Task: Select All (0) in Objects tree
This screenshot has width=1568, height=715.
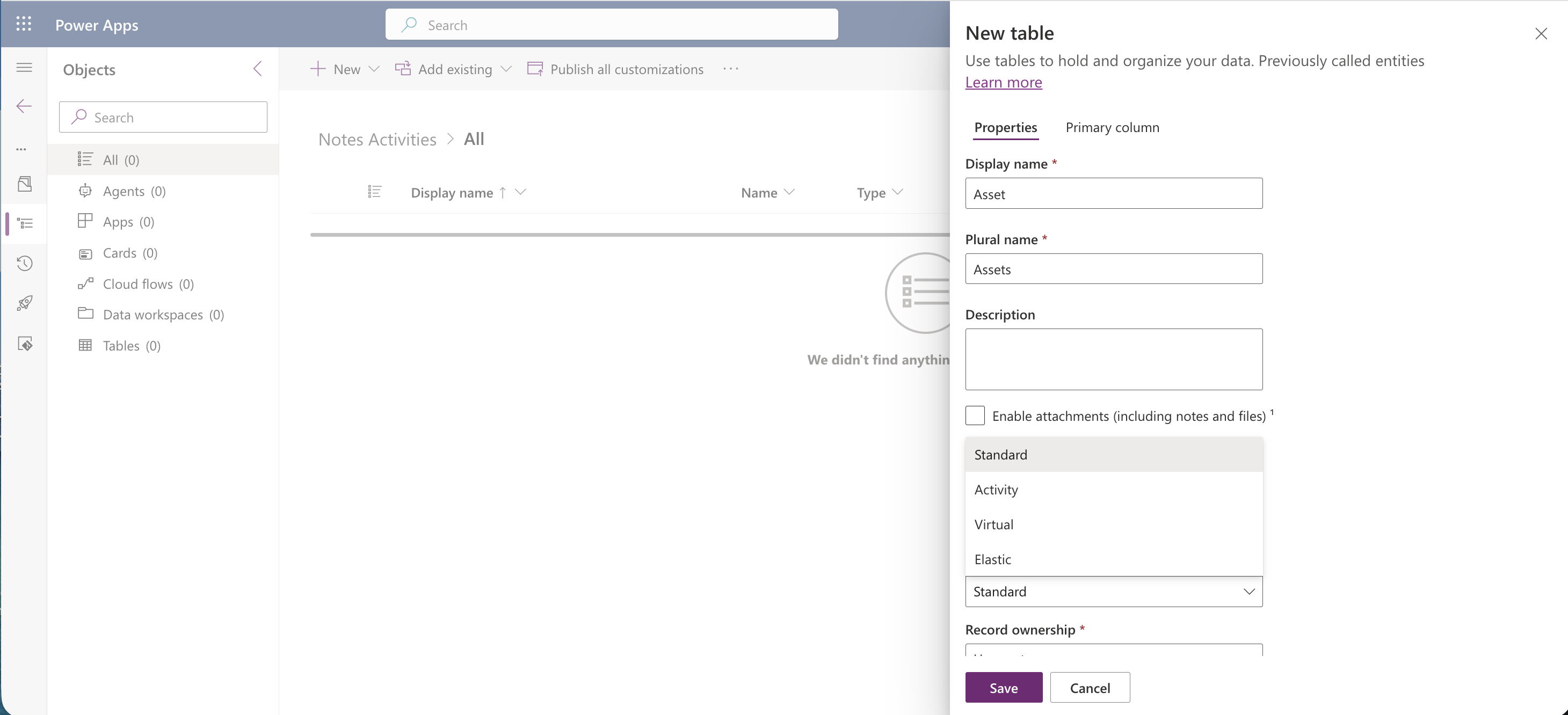Action: tap(163, 159)
